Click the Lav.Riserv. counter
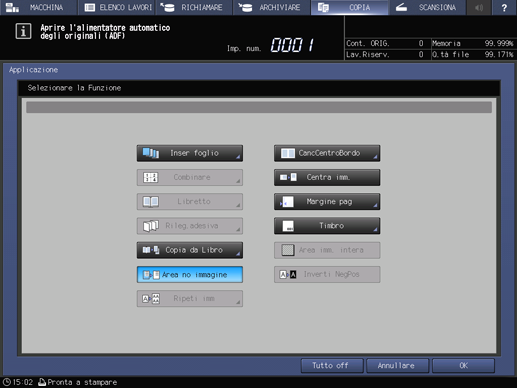The height and width of the screenshot is (388, 517). pos(385,54)
